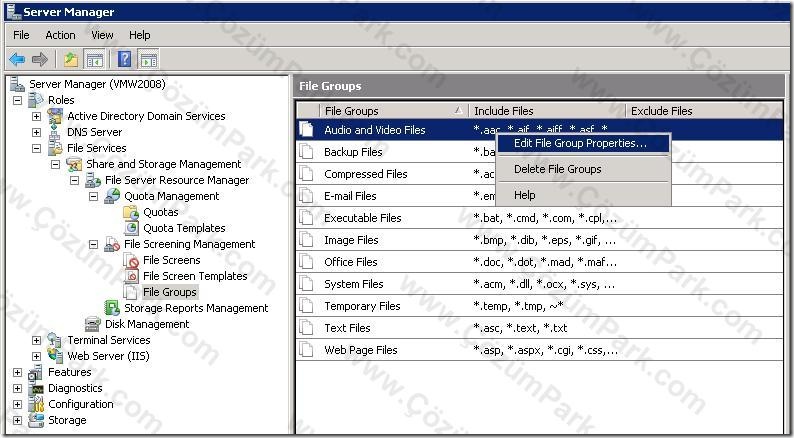The width and height of the screenshot is (794, 438).
Task: Expand the Features node
Action: pyautogui.click(x=17, y=373)
